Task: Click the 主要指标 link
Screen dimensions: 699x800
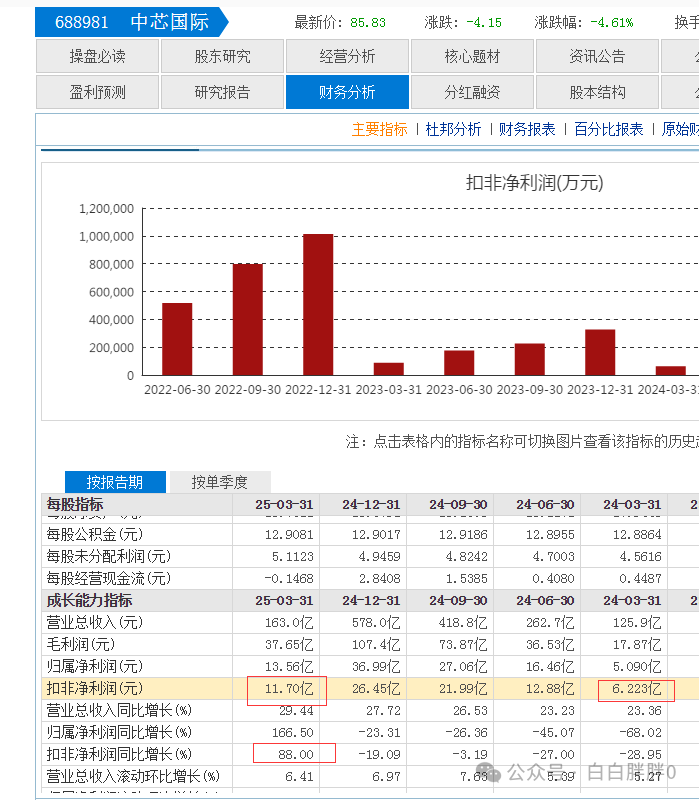Action: click(380, 130)
